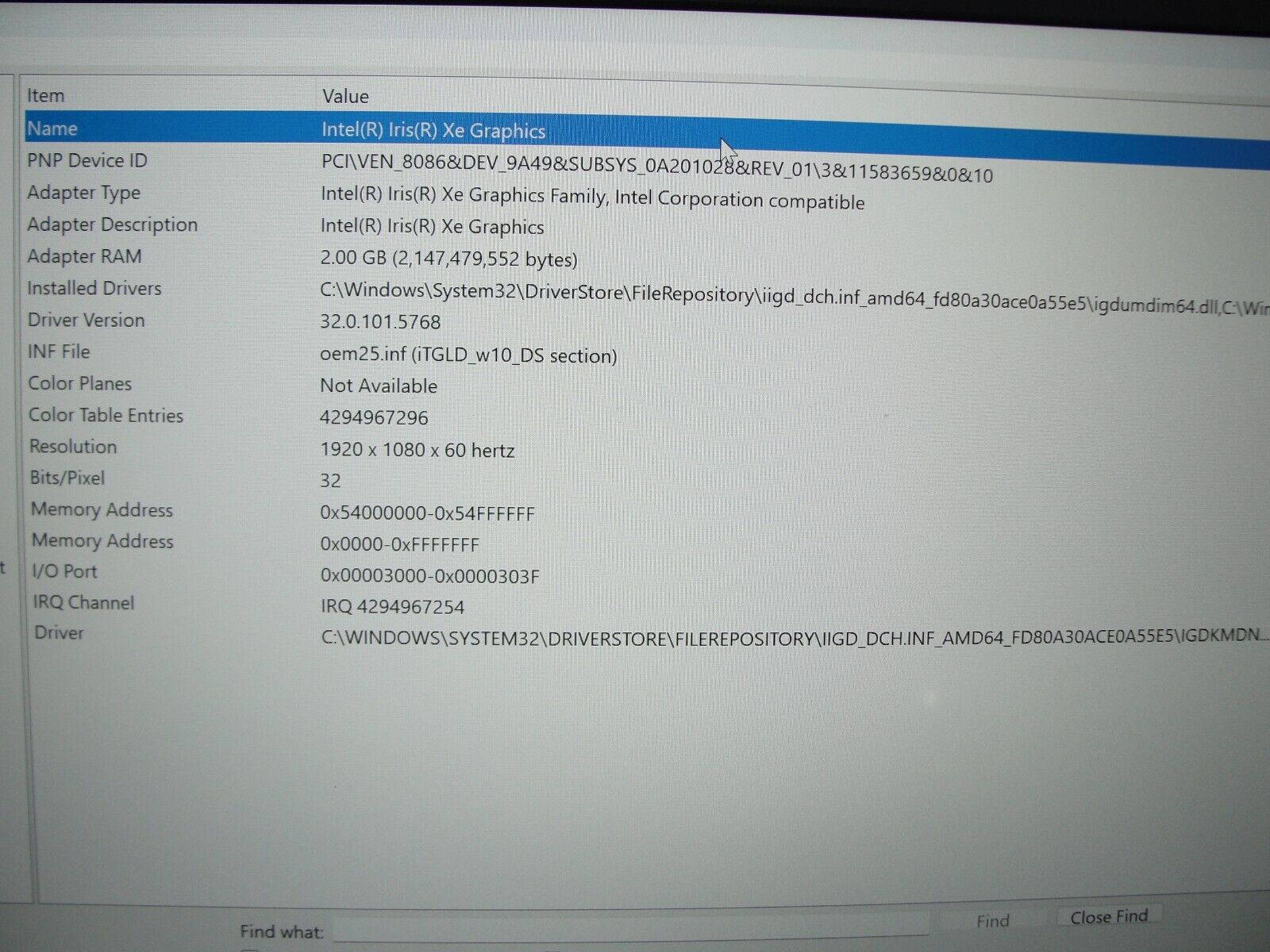The width and height of the screenshot is (1270, 952).
Task: Select the INF File row label
Action: (59, 351)
